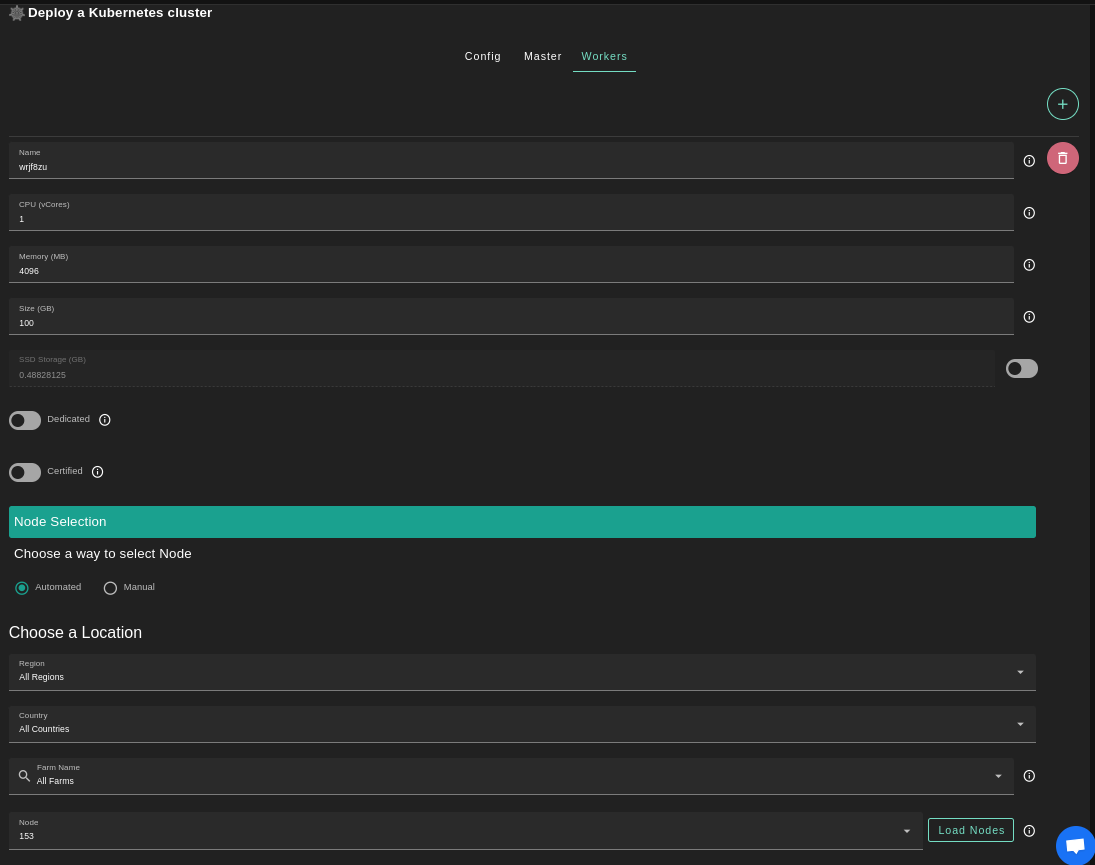Toggle the SSD Storage switch
Image resolution: width=1095 pixels, height=865 pixels.
[x=1021, y=368]
